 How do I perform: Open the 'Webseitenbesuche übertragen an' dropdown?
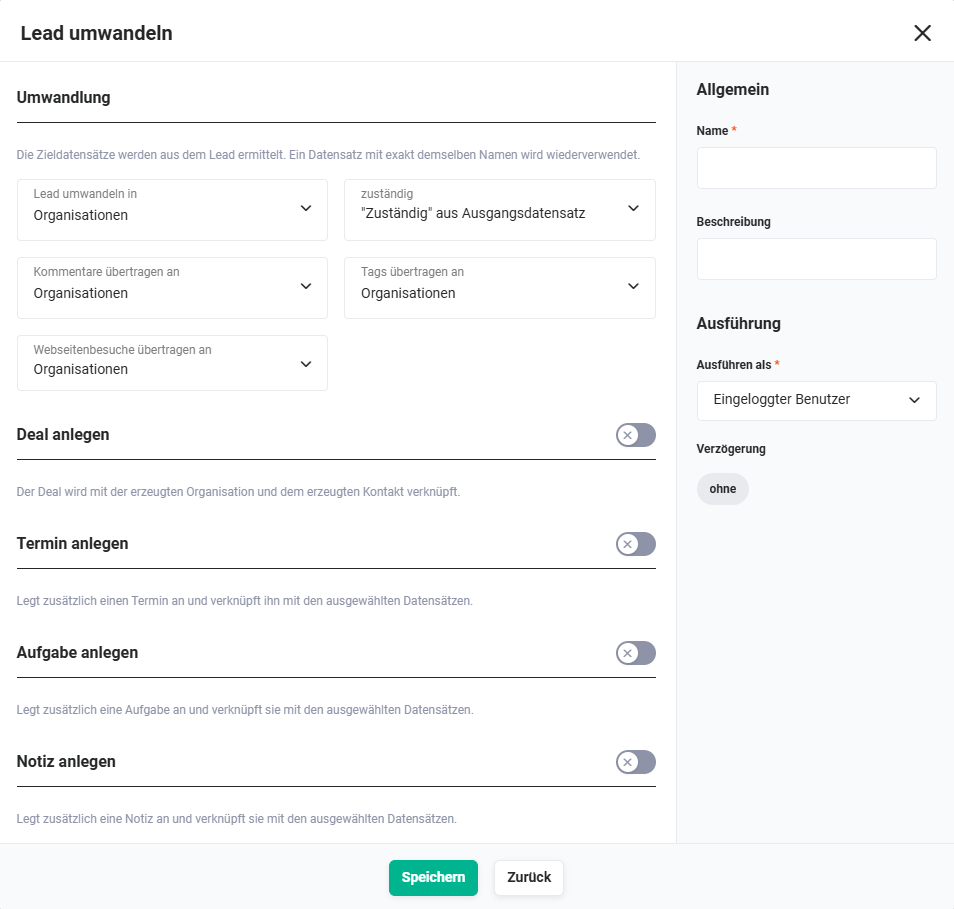(x=172, y=363)
